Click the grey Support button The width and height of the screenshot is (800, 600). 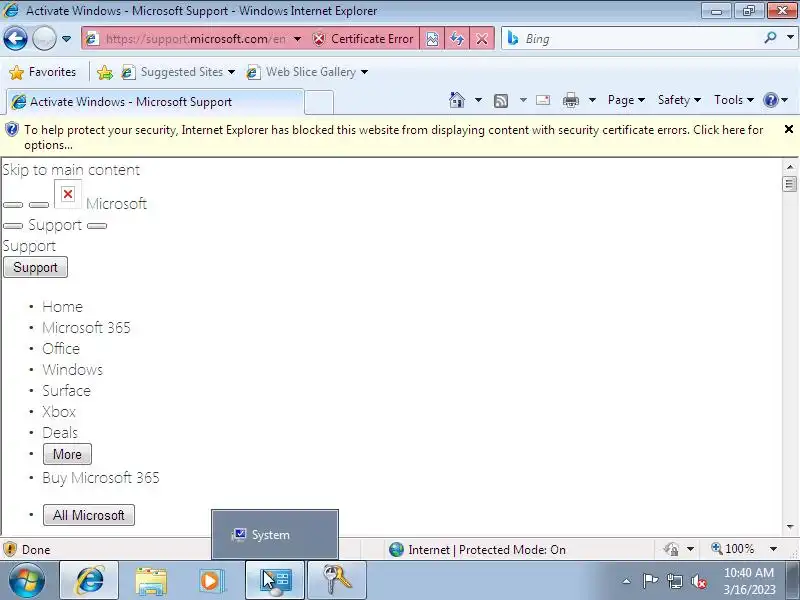pos(35,267)
